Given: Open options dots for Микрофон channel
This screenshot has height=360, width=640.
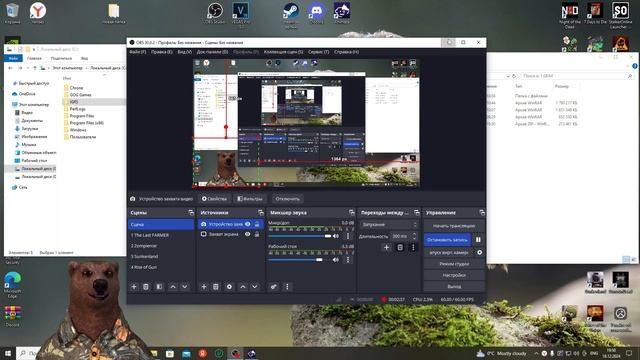Looking at the screenshot, I should [x=348, y=236].
